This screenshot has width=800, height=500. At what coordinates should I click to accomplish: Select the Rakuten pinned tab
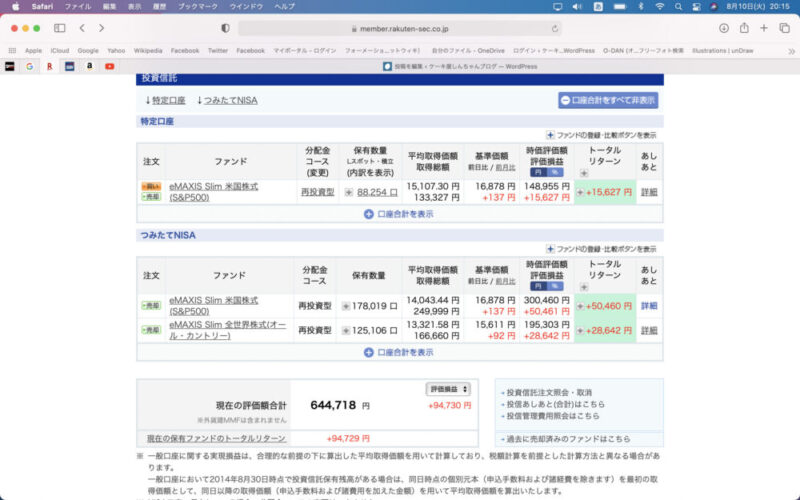(49, 66)
